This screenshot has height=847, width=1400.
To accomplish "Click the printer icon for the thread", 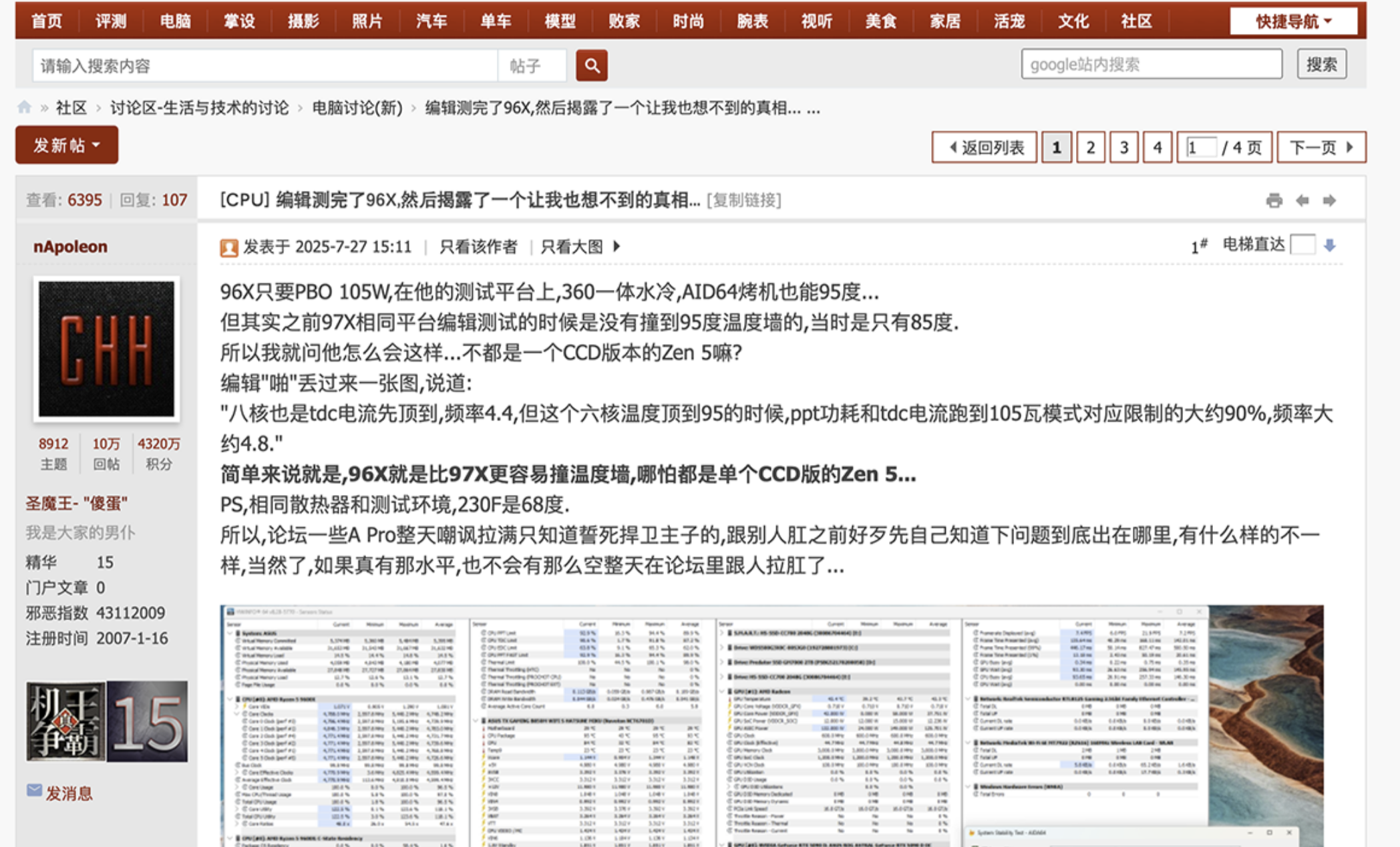I will (x=1274, y=200).
